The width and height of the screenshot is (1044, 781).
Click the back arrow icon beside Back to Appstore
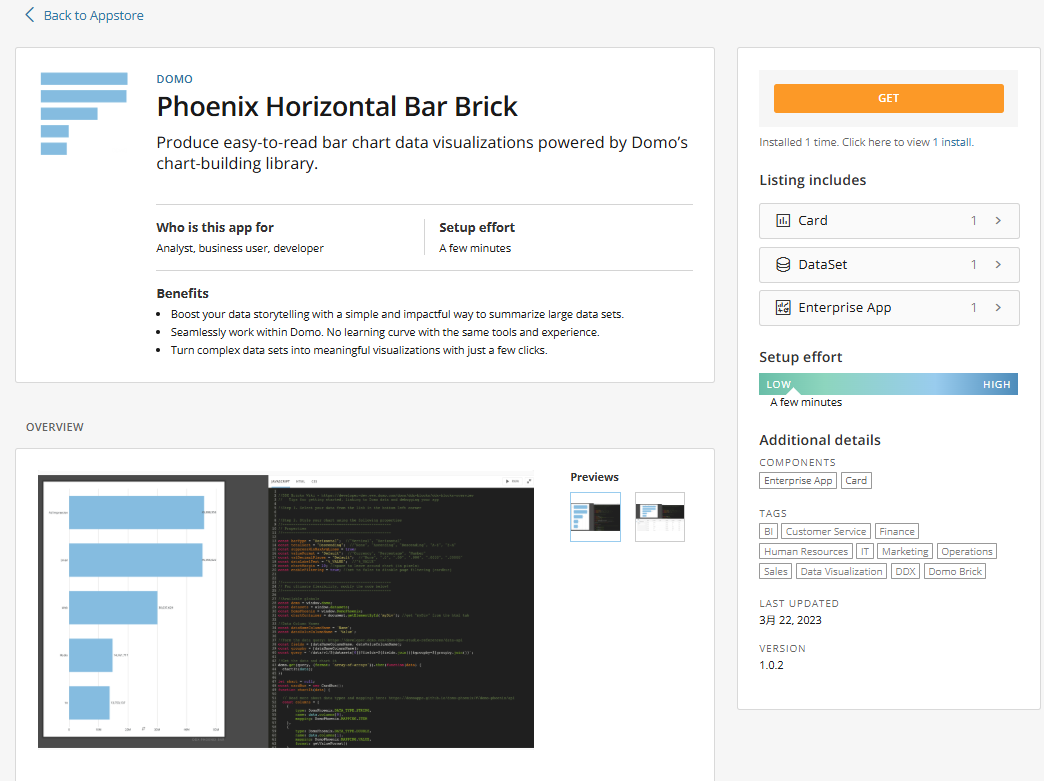point(29,15)
